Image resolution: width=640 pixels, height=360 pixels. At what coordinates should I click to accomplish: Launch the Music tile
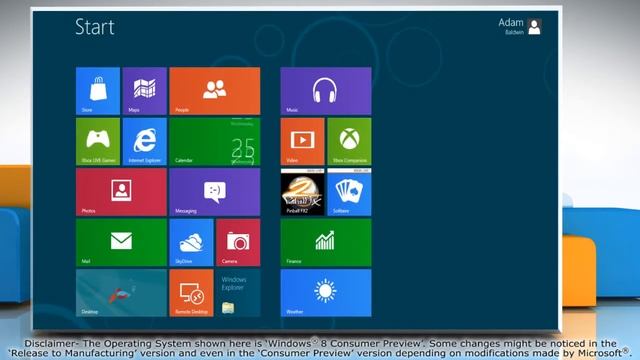coord(326,91)
